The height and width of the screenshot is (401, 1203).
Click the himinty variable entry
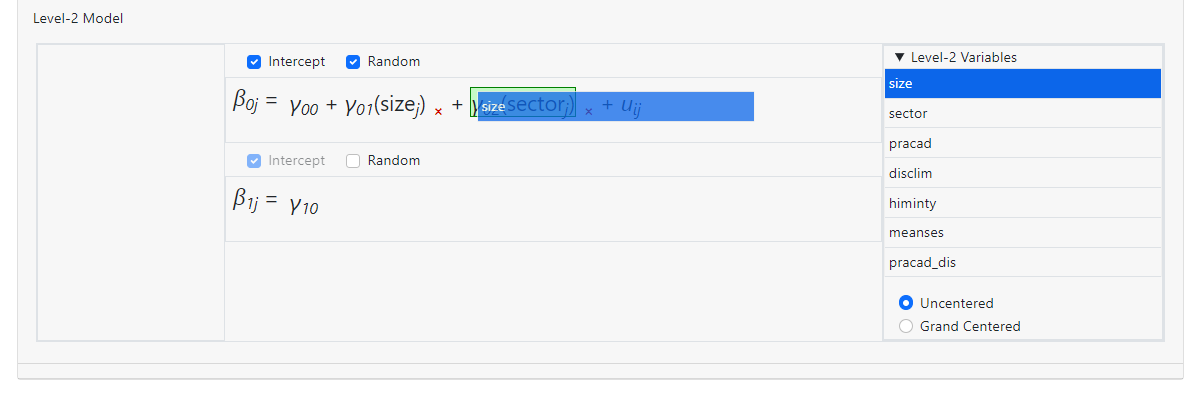[x=1022, y=203]
